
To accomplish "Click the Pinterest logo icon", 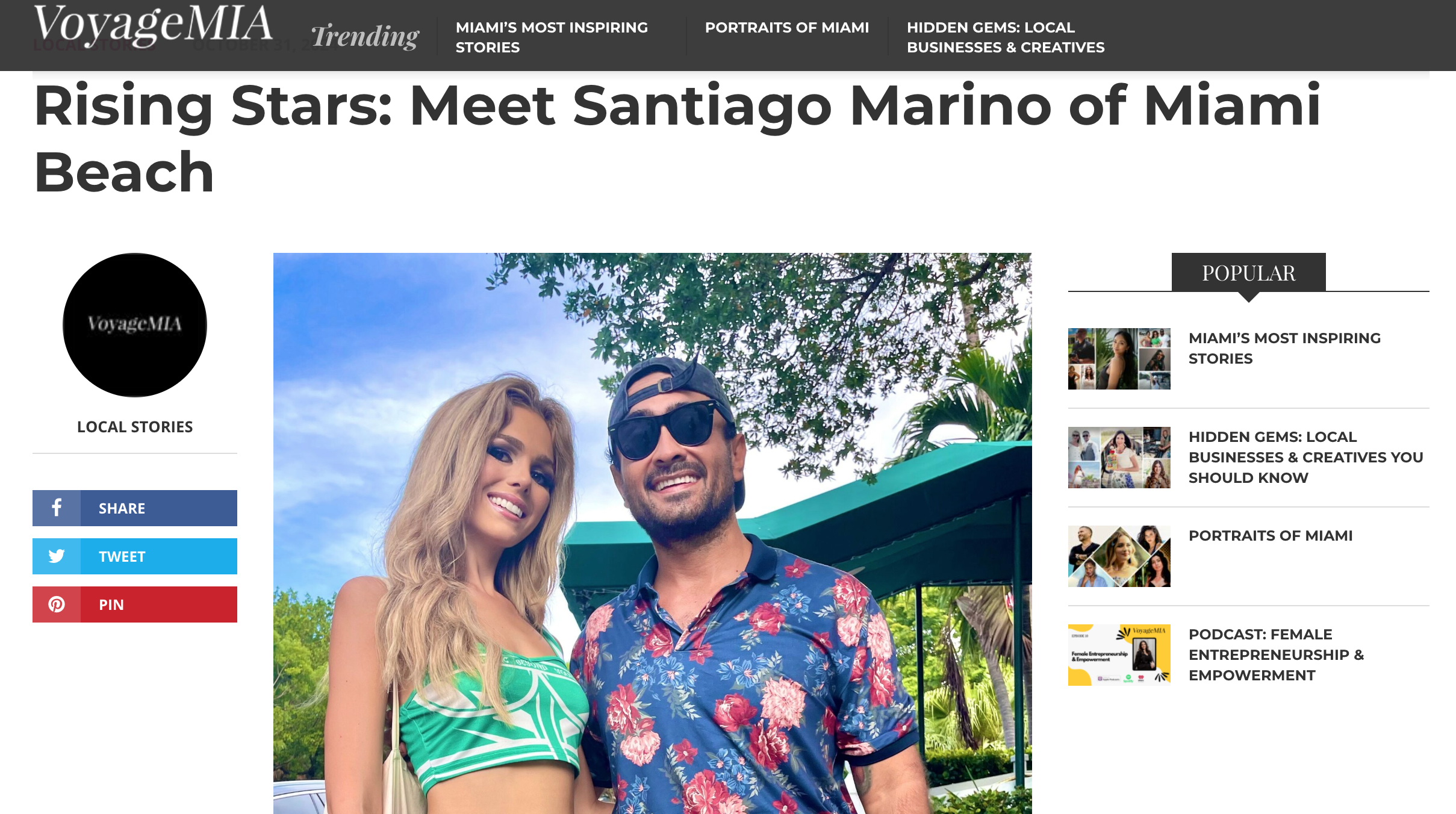I will pos(57,604).
